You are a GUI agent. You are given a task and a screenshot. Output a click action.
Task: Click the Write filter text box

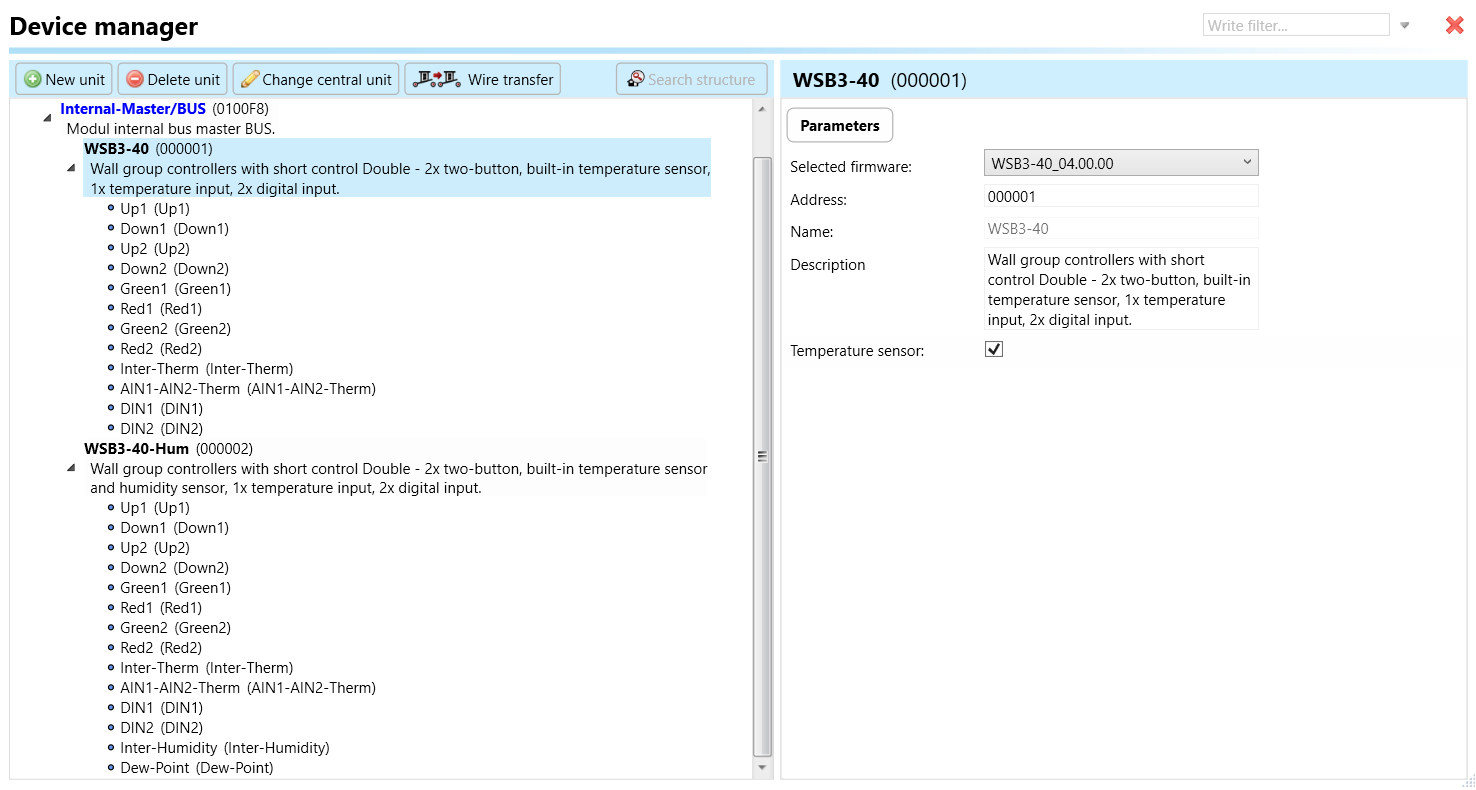point(1295,26)
